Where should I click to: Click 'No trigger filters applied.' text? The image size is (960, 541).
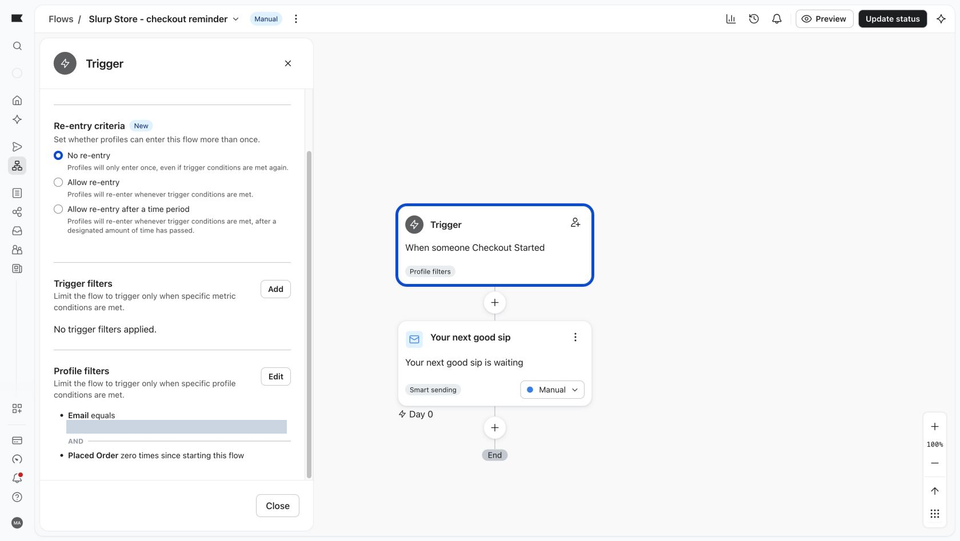105,329
